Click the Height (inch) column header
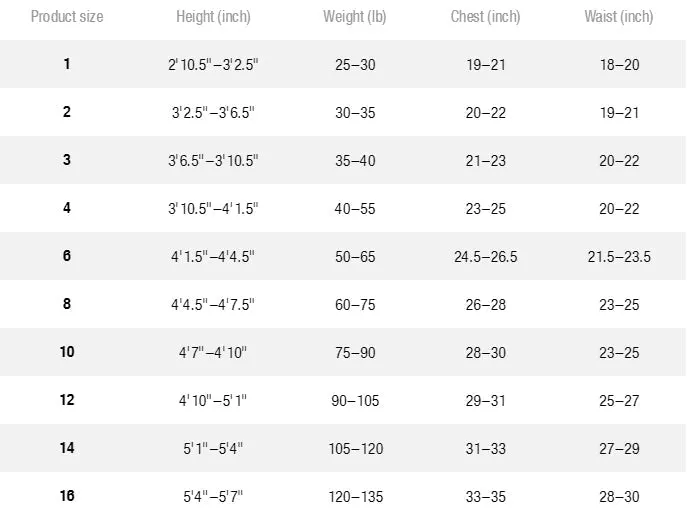The height and width of the screenshot is (523, 687). pyautogui.click(x=213, y=17)
